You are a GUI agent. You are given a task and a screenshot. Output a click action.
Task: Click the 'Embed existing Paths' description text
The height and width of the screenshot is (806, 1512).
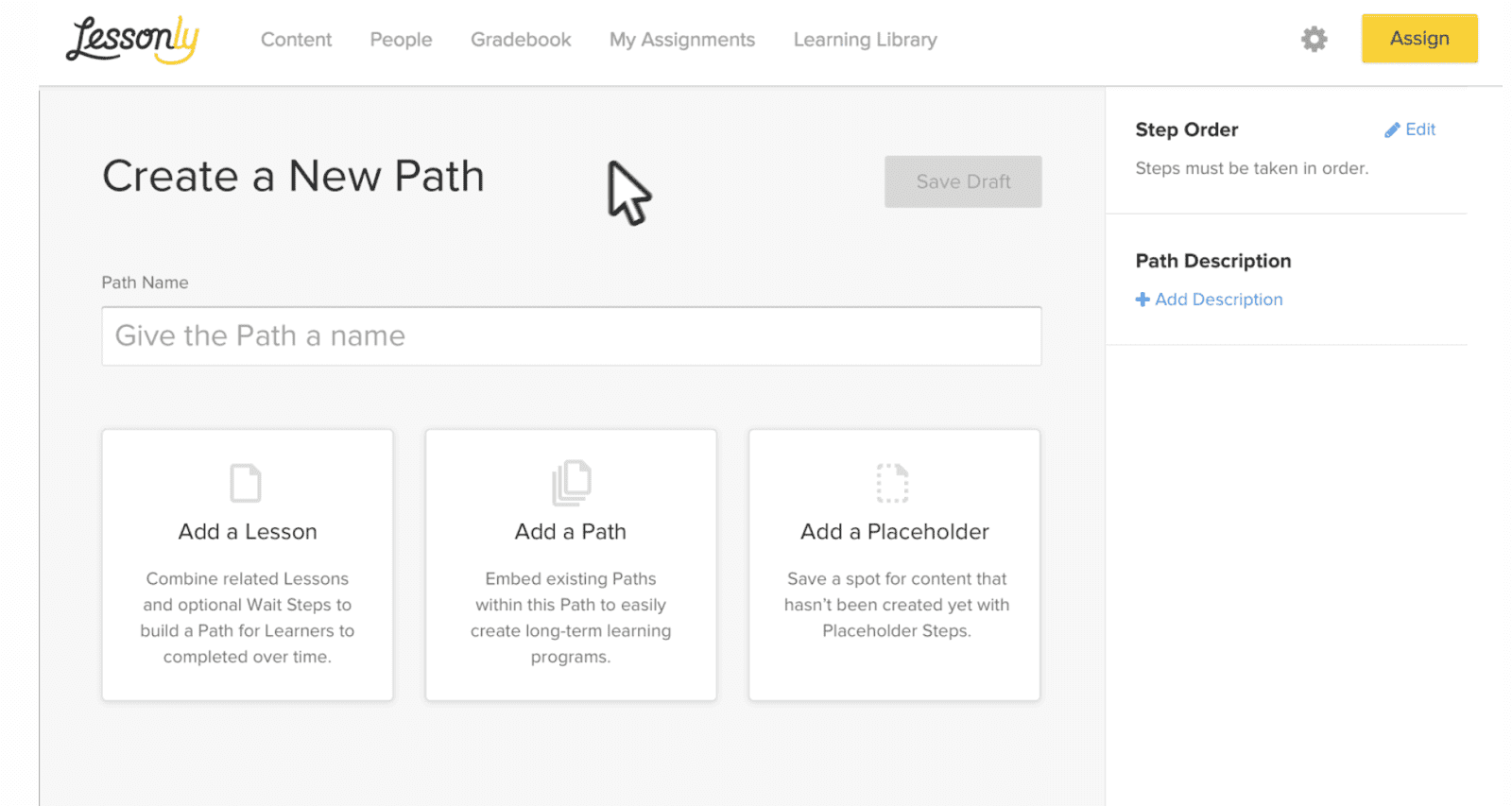[x=571, y=617]
